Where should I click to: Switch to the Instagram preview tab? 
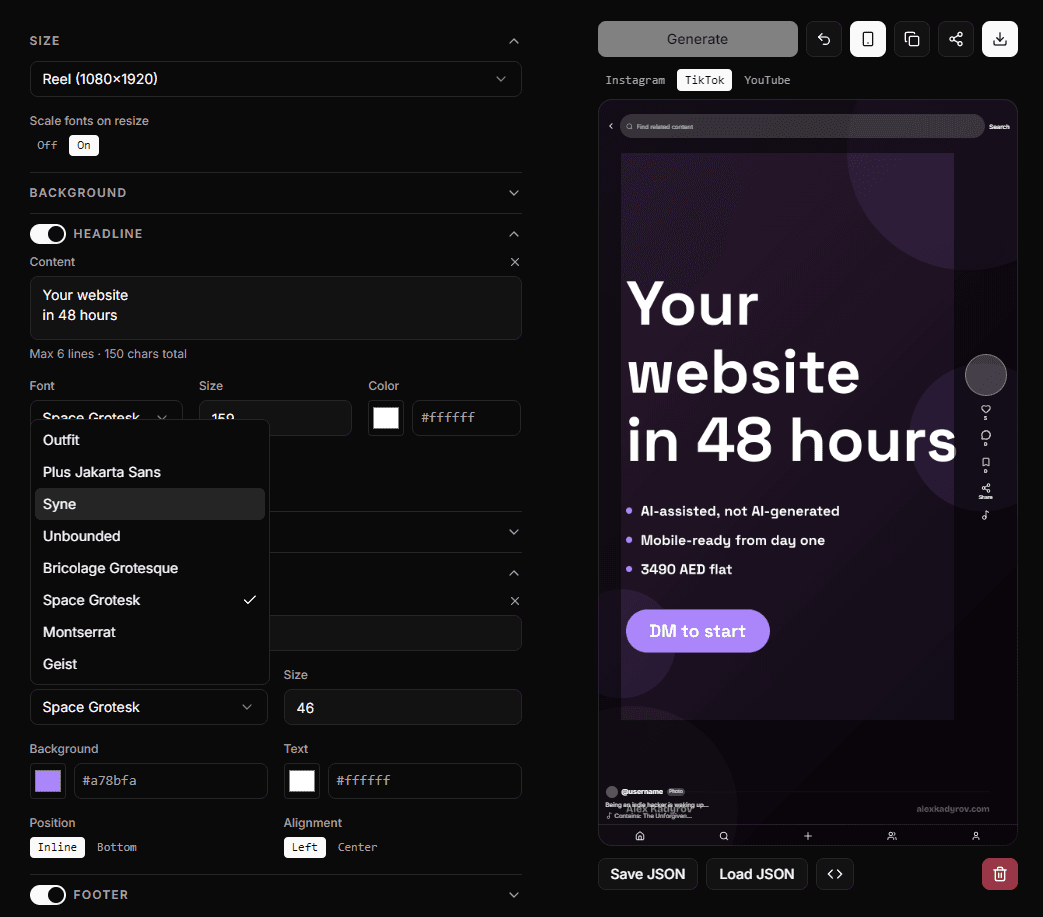coord(635,80)
